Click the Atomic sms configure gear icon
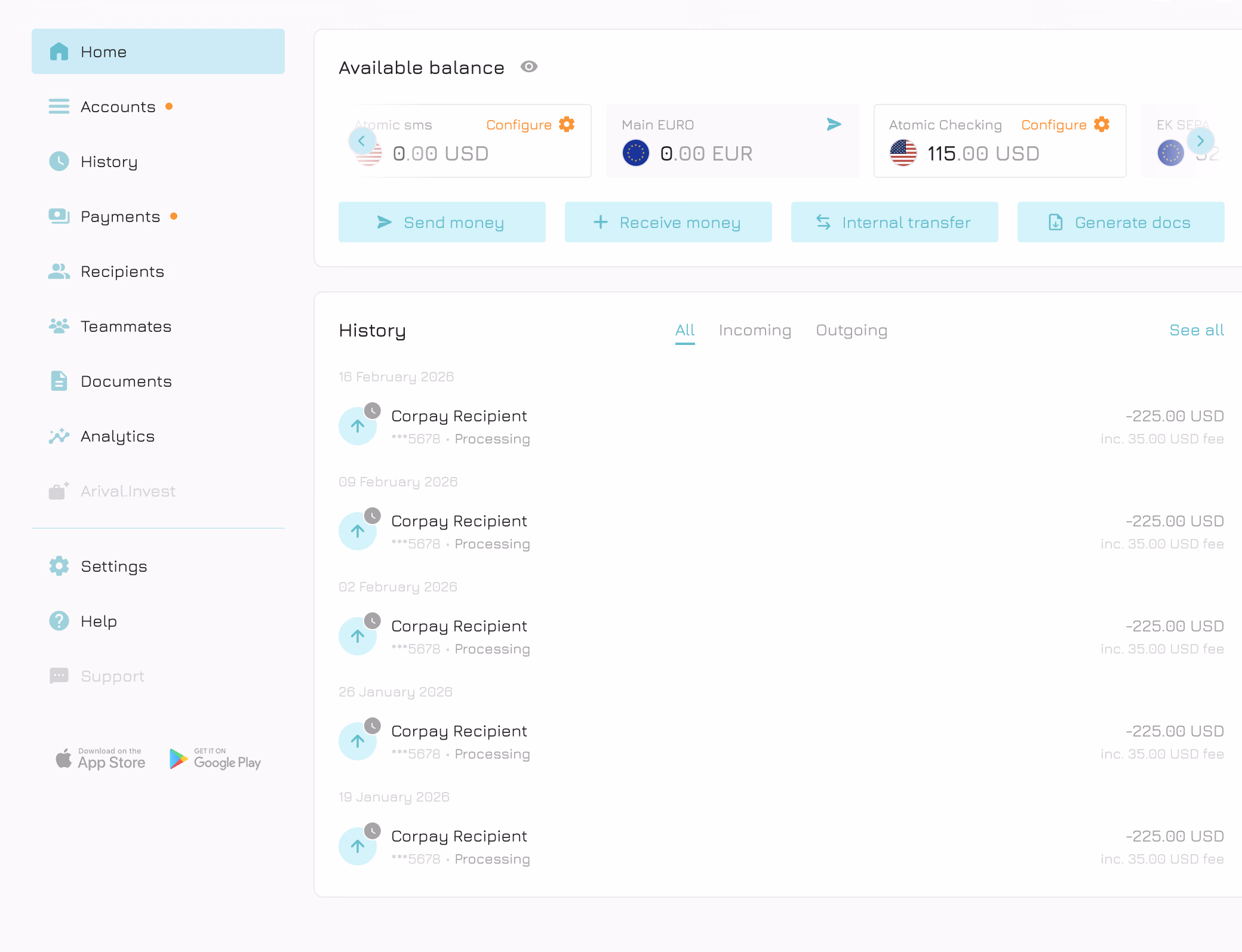Image resolution: width=1242 pixels, height=952 pixels. (567, 124)
